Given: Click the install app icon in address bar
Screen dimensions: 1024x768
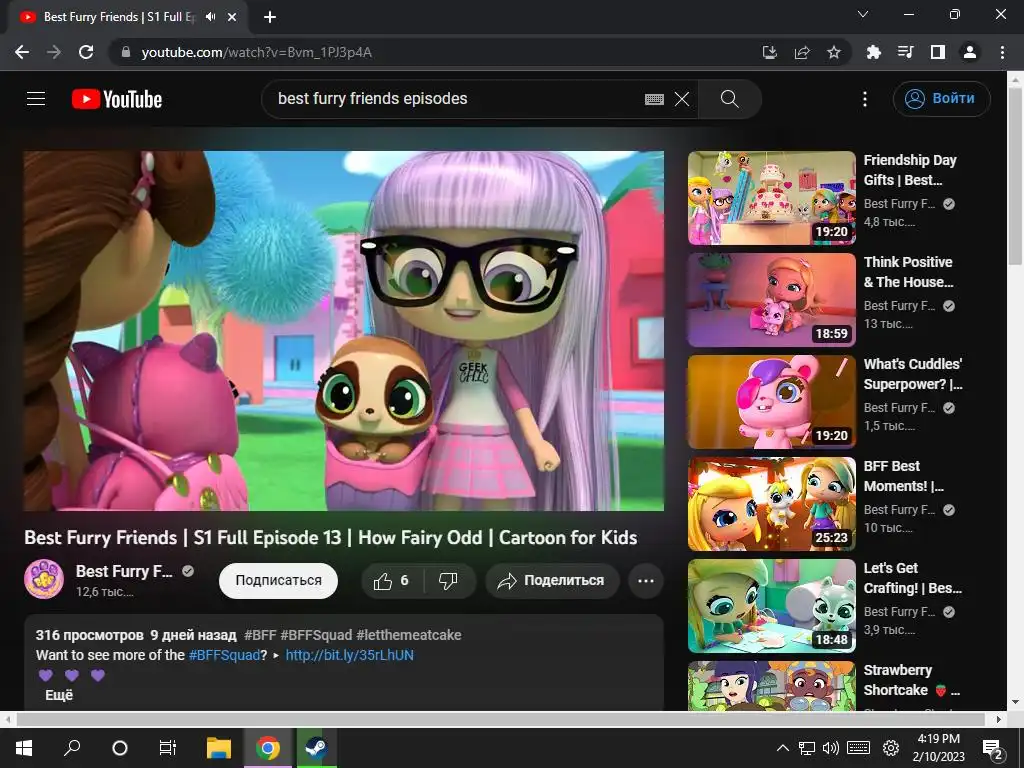Looking at the screenshot, I should pyautogui.click(x=770, y=52).
